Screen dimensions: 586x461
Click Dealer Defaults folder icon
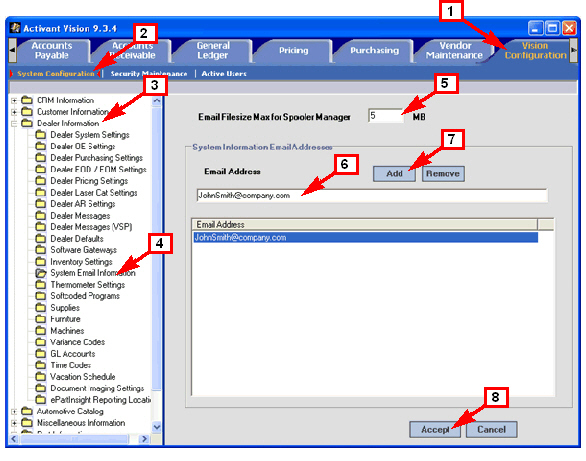pyautogui.click(x=41, y=238)
